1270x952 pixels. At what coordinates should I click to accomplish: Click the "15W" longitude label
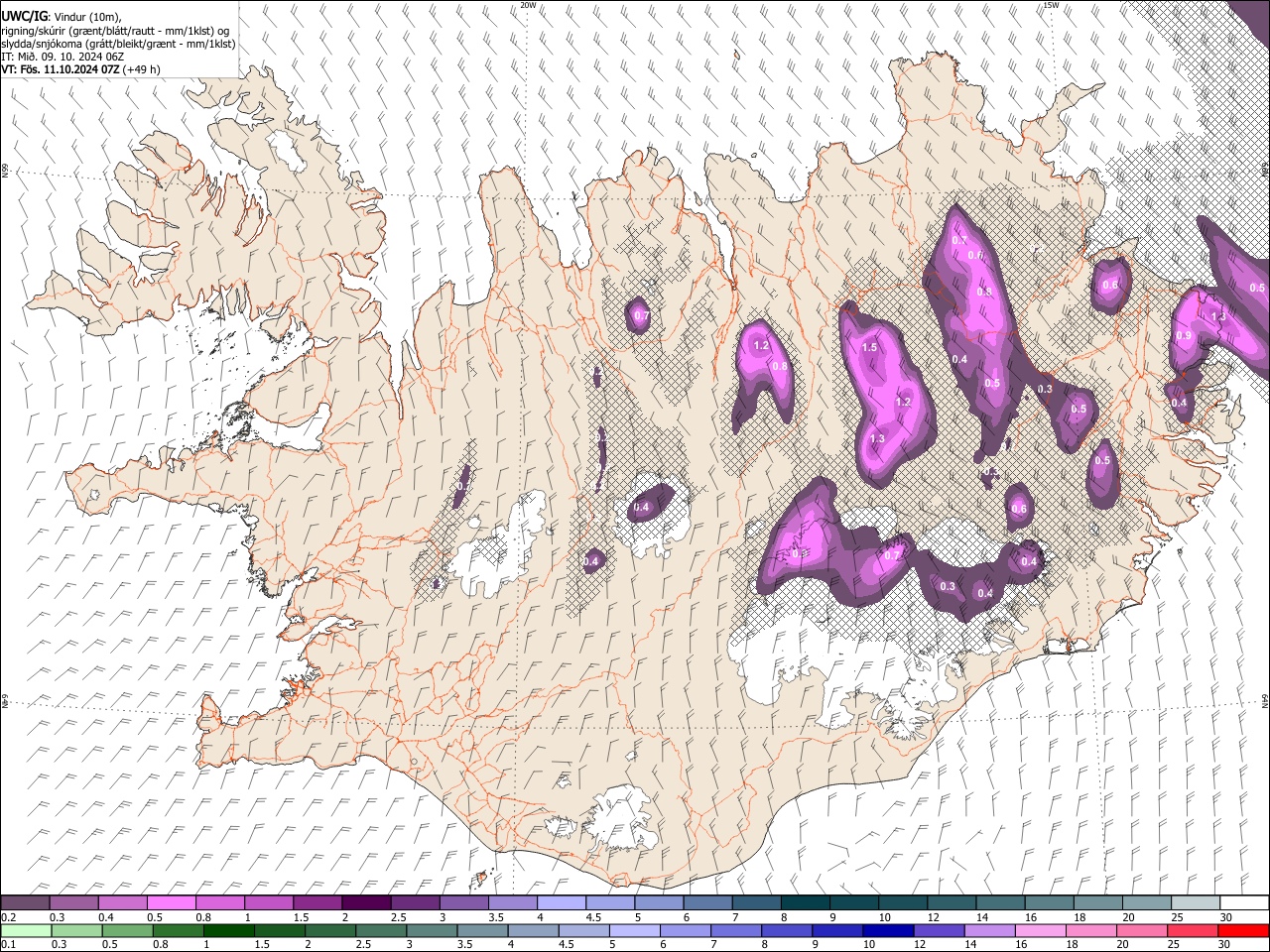point(1051,5)
